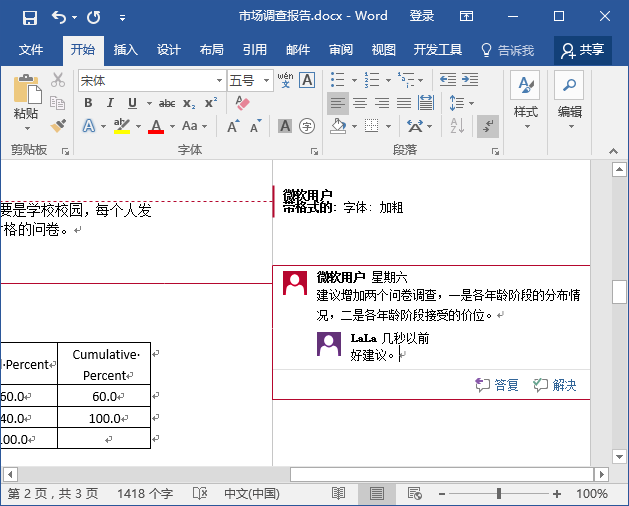
Task: Toggle Bold formatting
Action: click(x=88, y=103)
